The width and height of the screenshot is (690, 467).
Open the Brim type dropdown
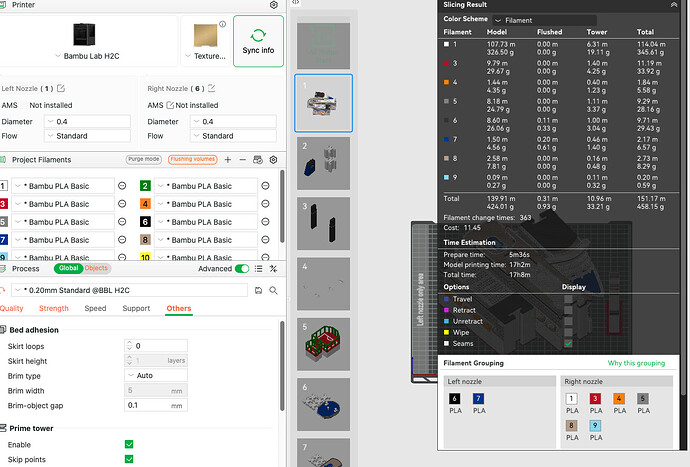pyautogui.click(x=156, y=375)
